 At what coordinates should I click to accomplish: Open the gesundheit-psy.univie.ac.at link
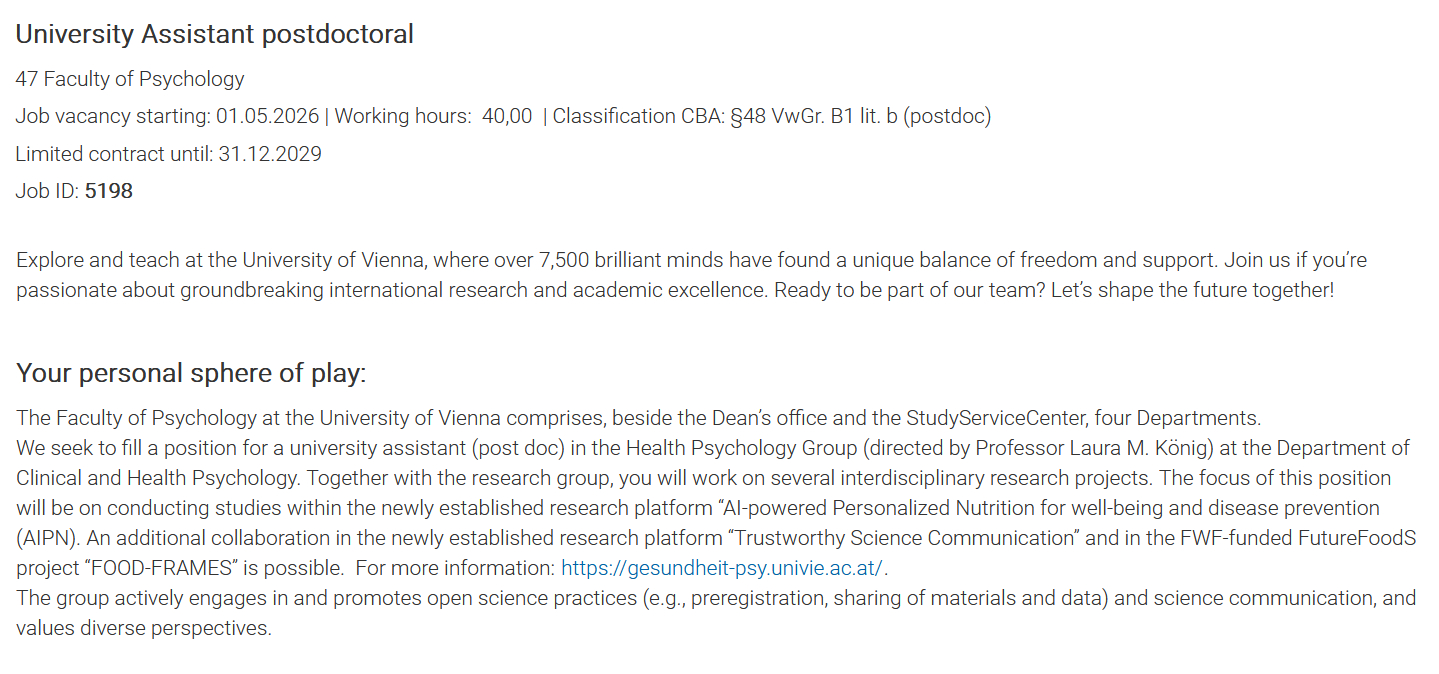click(x=722, y=568)
